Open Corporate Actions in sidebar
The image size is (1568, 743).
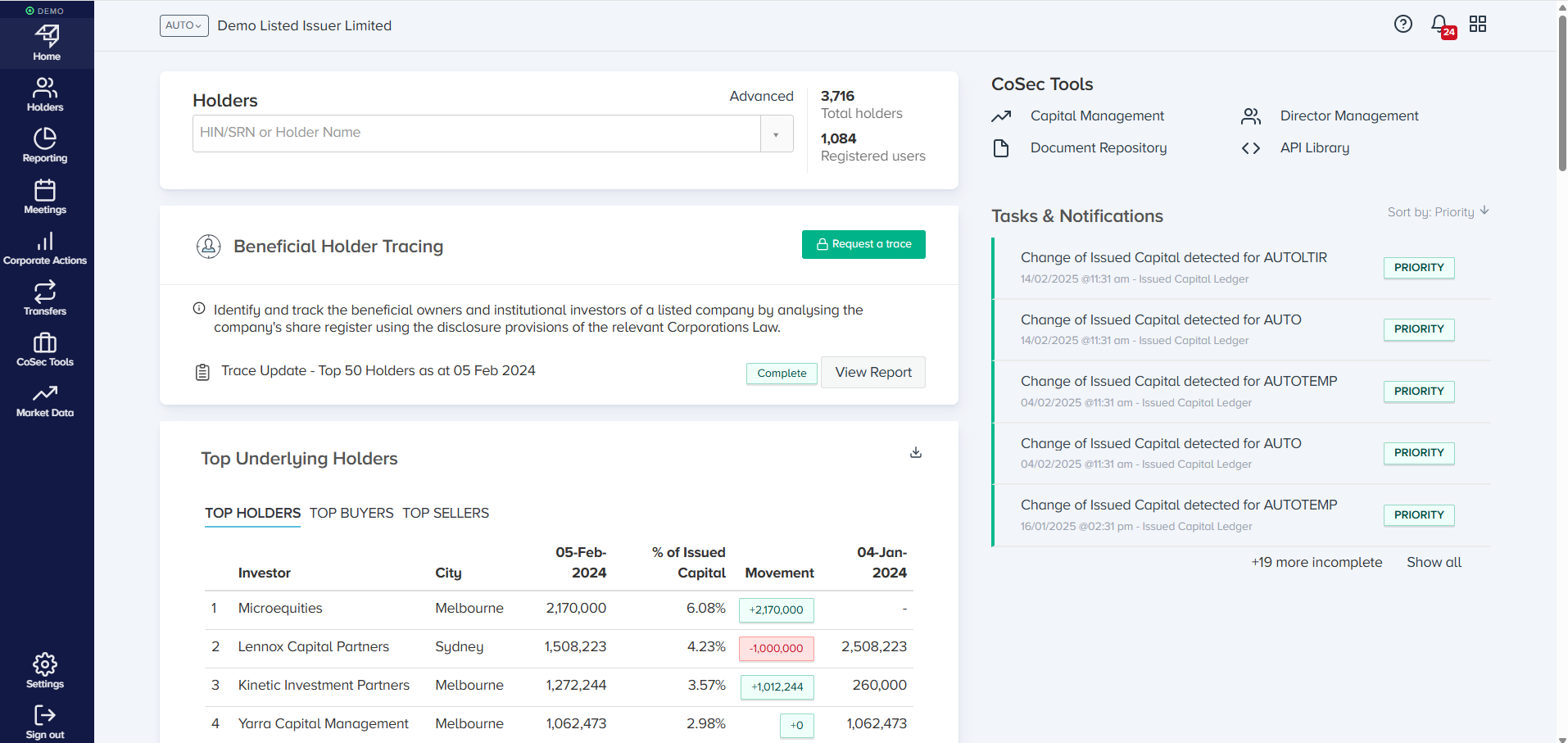pos(45,247)
